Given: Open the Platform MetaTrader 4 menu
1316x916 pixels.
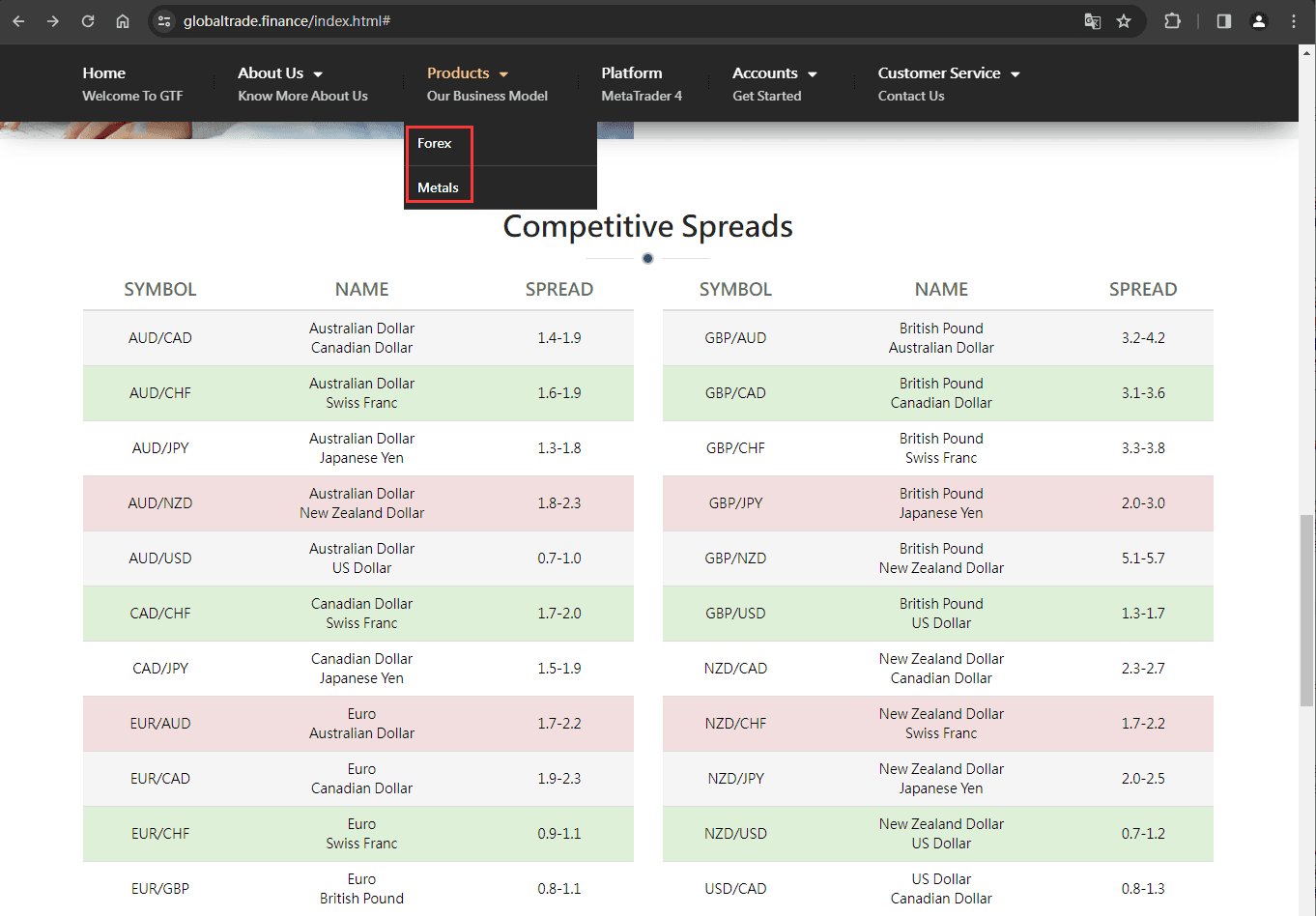Looking at the screenshot, I should 642,84.
